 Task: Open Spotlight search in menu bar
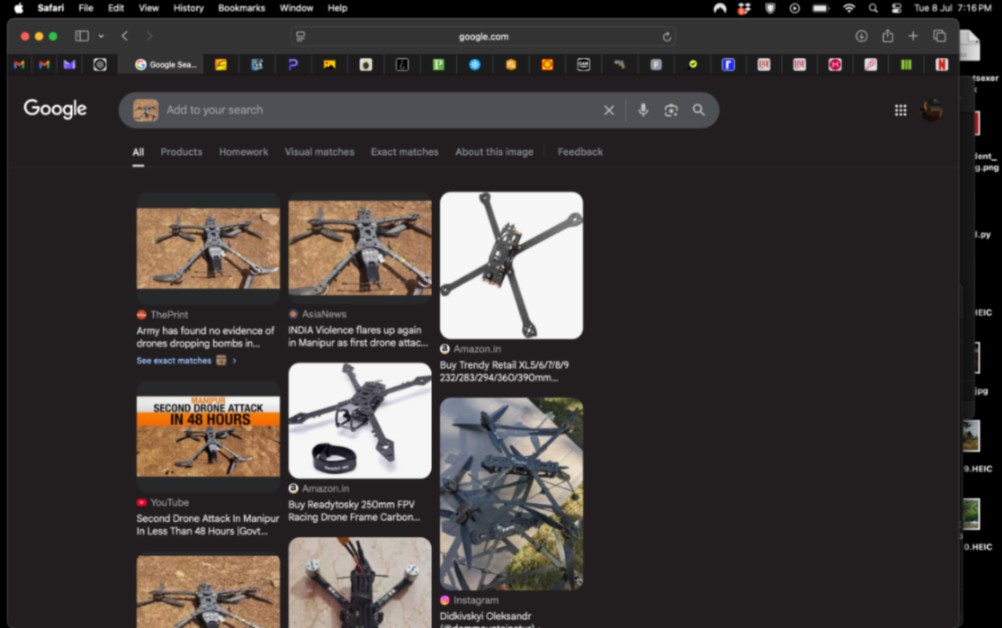tap(873, 8)
